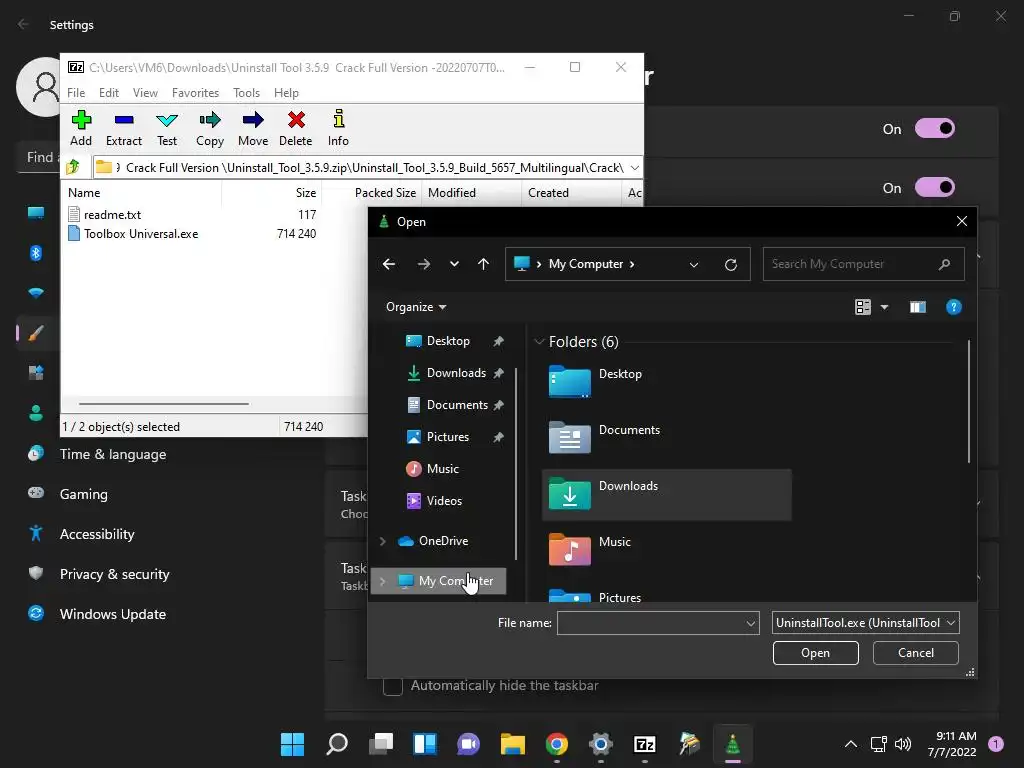
Task: Open the Help menu in 7-Zip
Action: 286,93
